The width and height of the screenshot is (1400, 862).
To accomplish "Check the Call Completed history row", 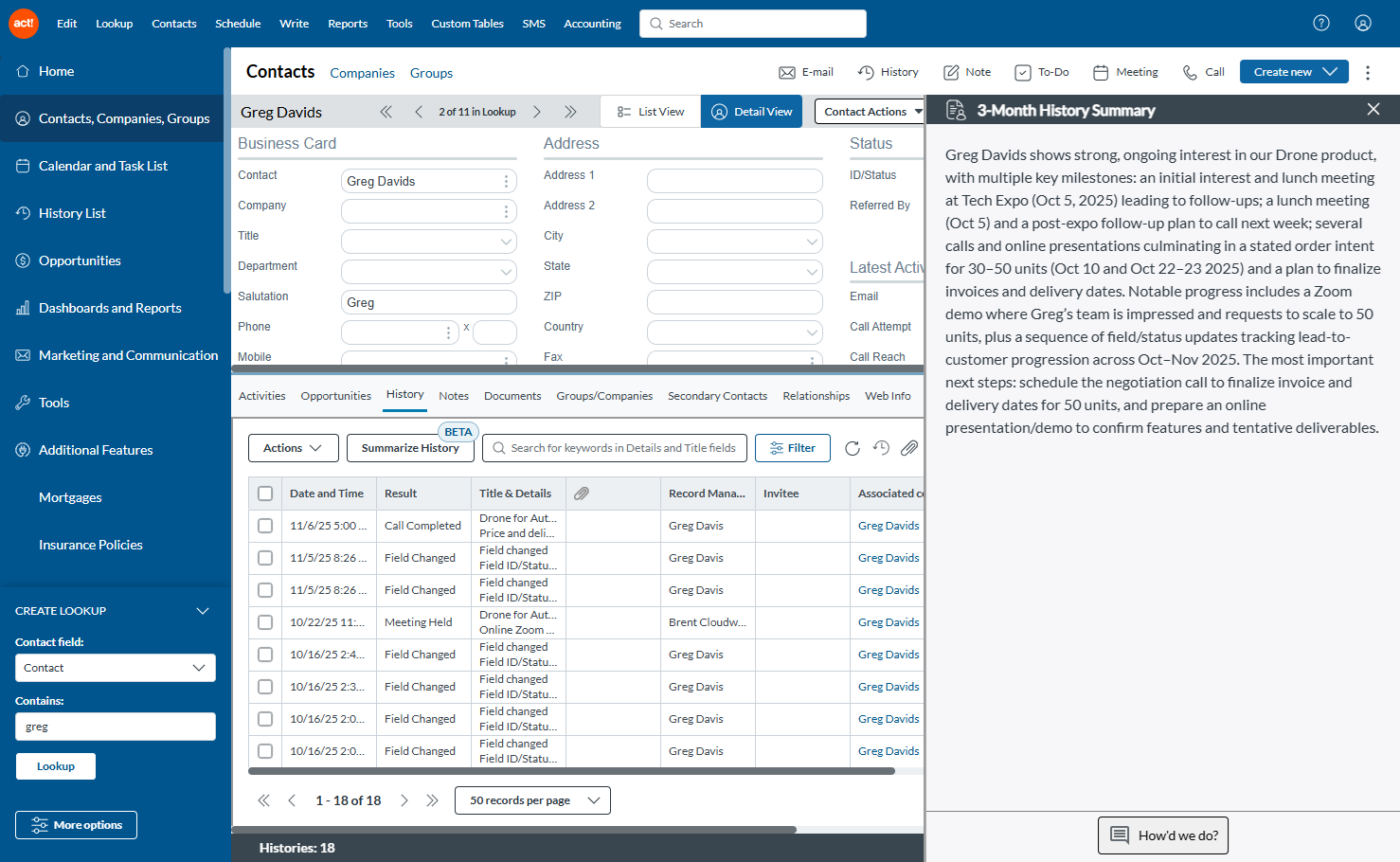I will [265, 526].
